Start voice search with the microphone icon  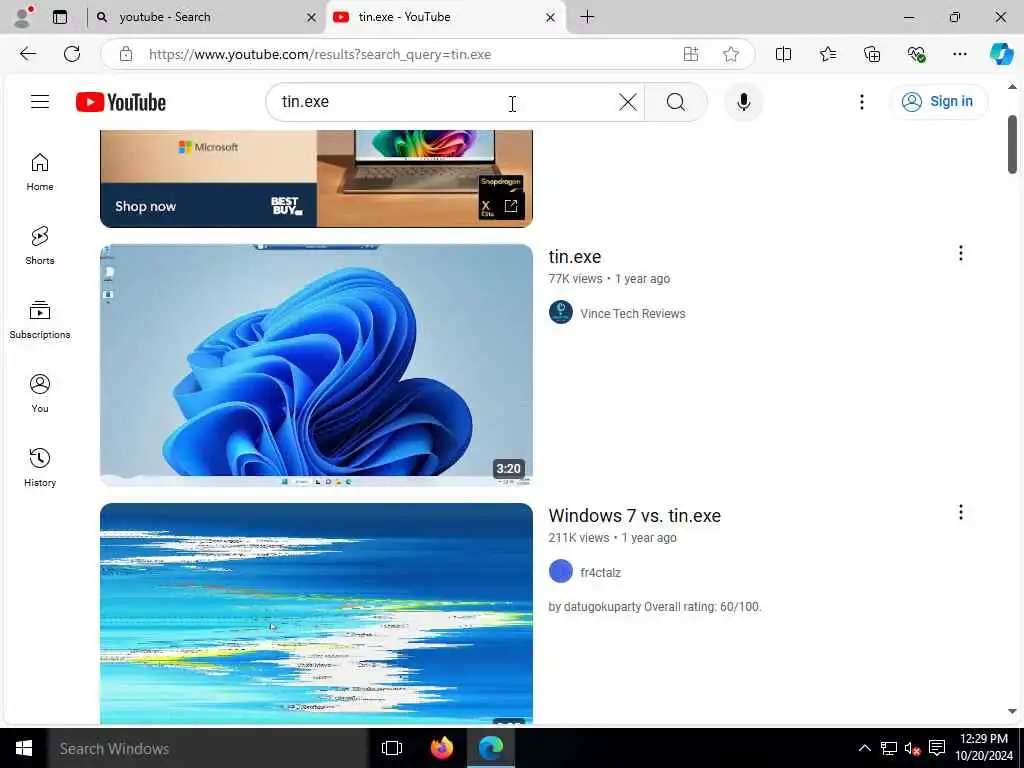[x=743, y=102]
